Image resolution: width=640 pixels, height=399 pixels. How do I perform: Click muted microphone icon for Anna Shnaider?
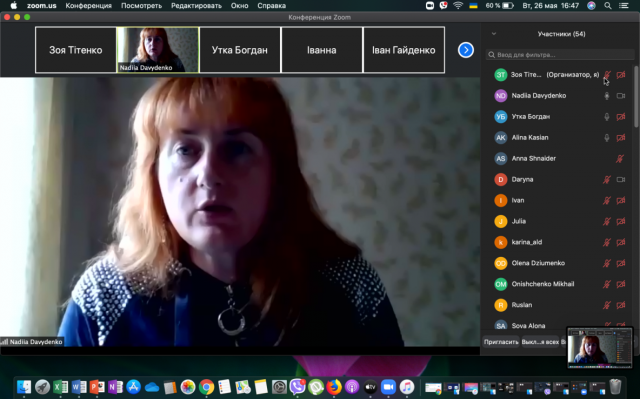(620, 159)
